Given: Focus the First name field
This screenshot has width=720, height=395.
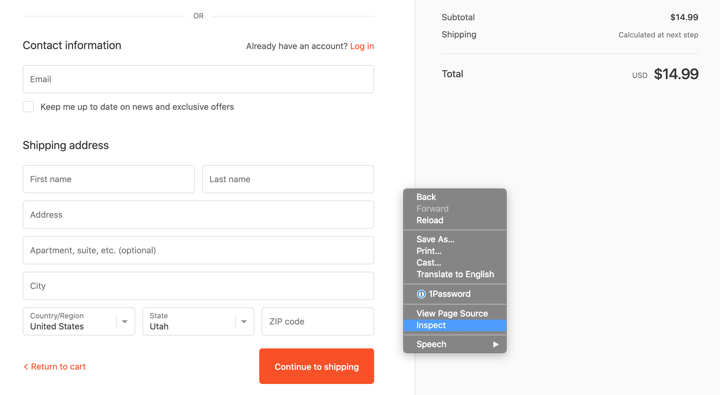Looking at the screenshot, I should point(109,179).
